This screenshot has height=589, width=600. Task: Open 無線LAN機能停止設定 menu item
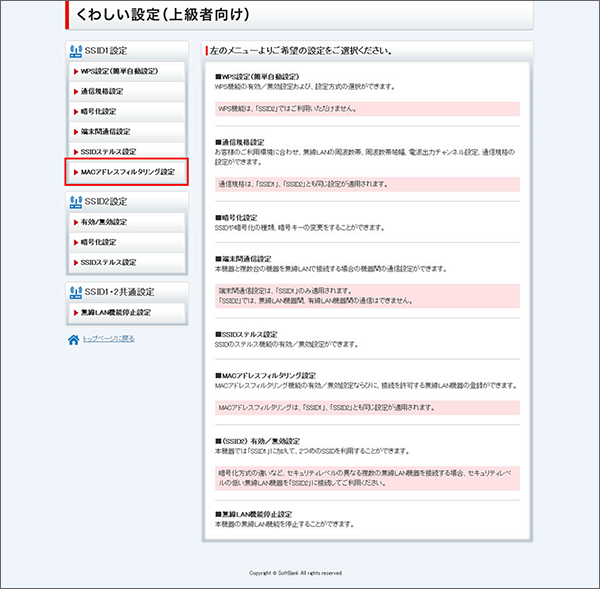click(x=127, y=313)
